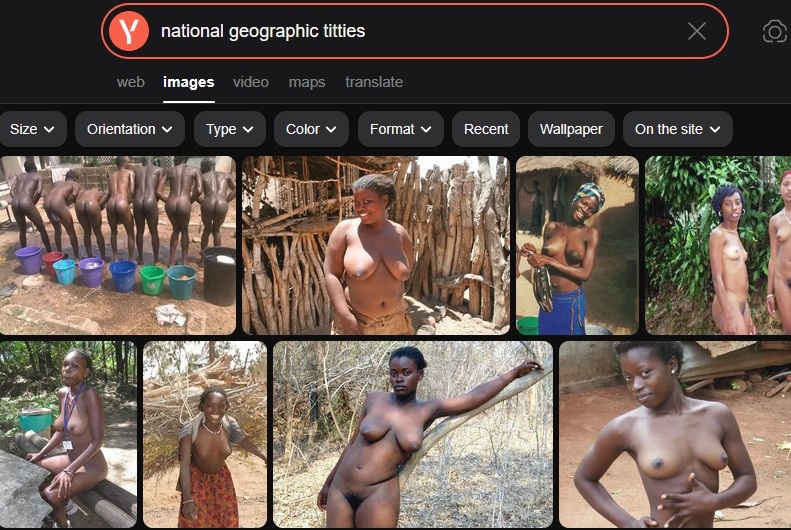This screenshot has width=791, height=530.
Task: Toggle the Wallpaper filter
Action: [x=571, y=129]
